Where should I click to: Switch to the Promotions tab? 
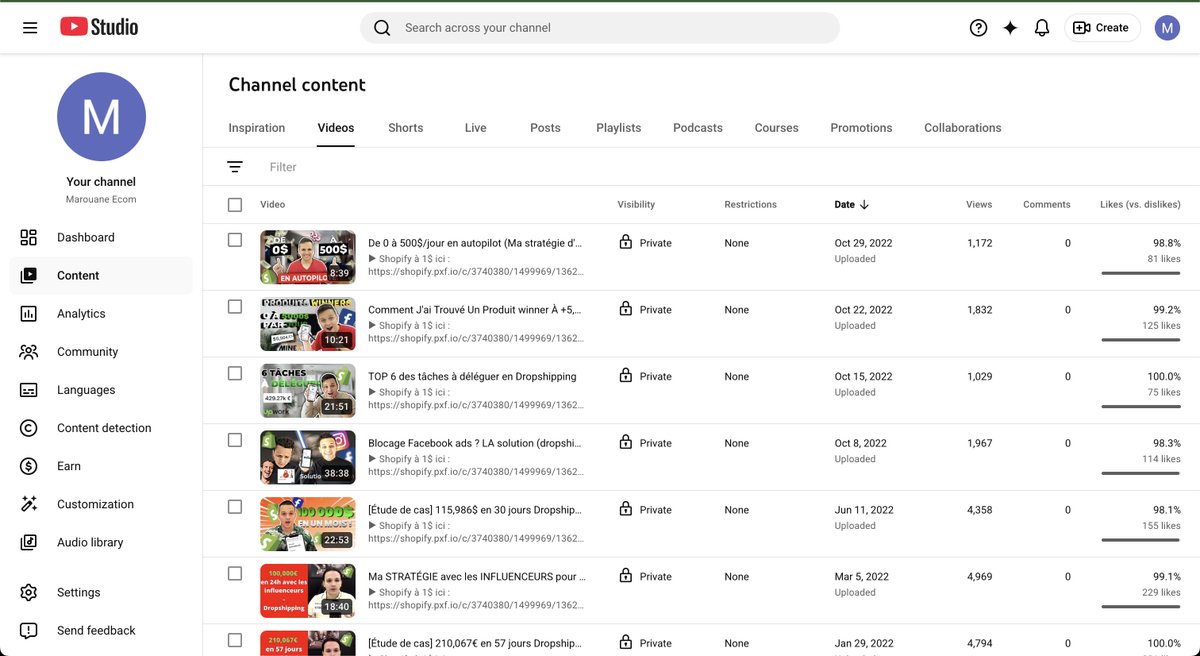pos(861,128)
